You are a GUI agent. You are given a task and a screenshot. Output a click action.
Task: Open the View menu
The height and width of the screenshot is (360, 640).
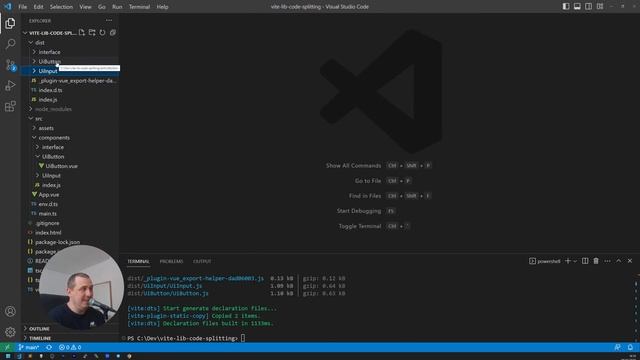[x=85, y=7]
